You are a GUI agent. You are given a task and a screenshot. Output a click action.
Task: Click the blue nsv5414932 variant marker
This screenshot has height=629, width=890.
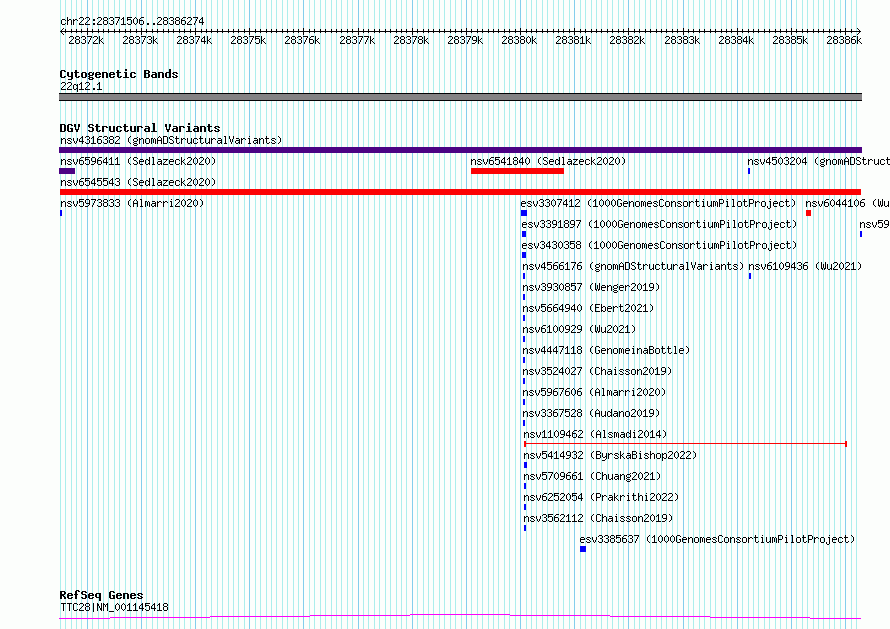[525, 465]
